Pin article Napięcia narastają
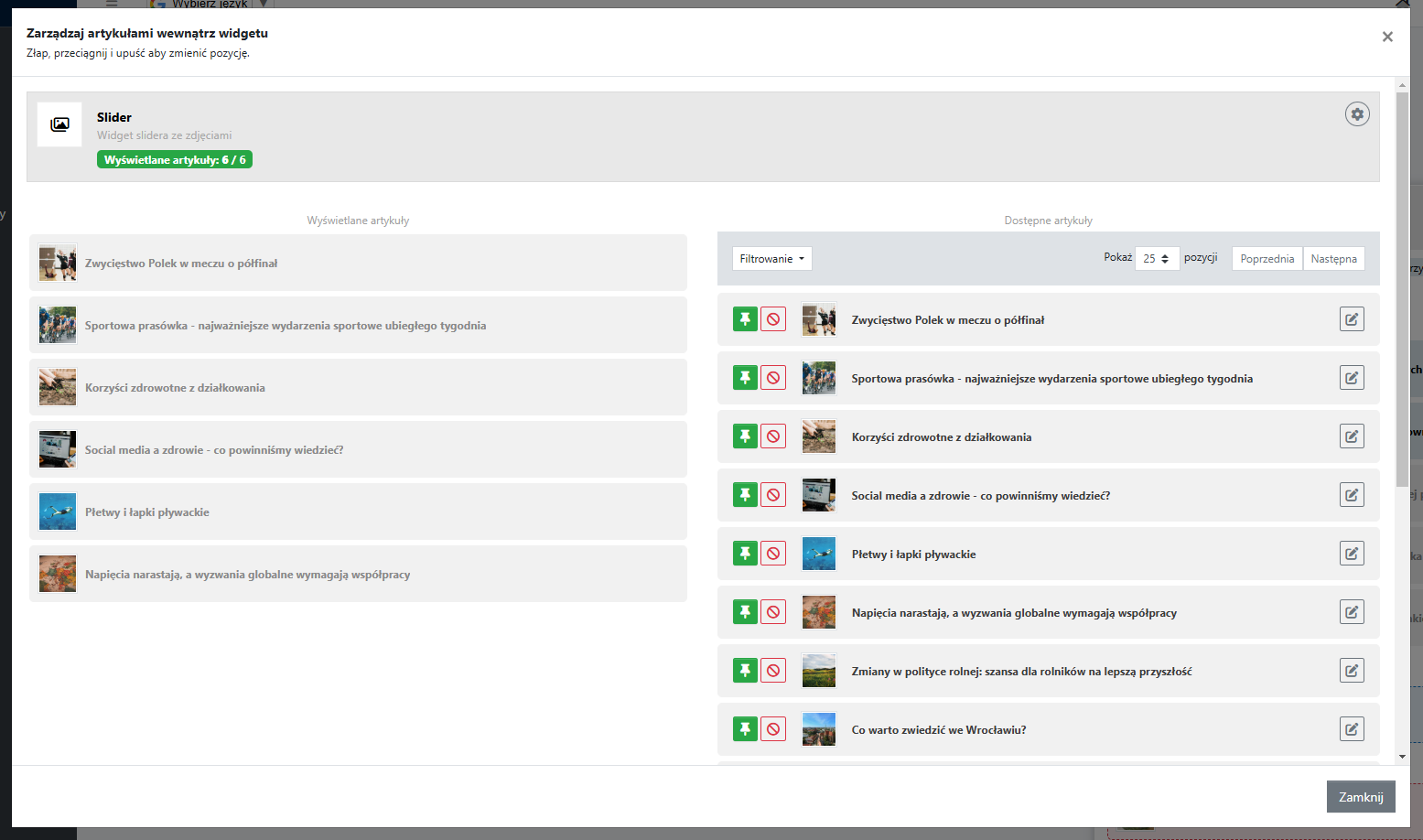Viewport: 1423px width, 840px height. (745, 612)
